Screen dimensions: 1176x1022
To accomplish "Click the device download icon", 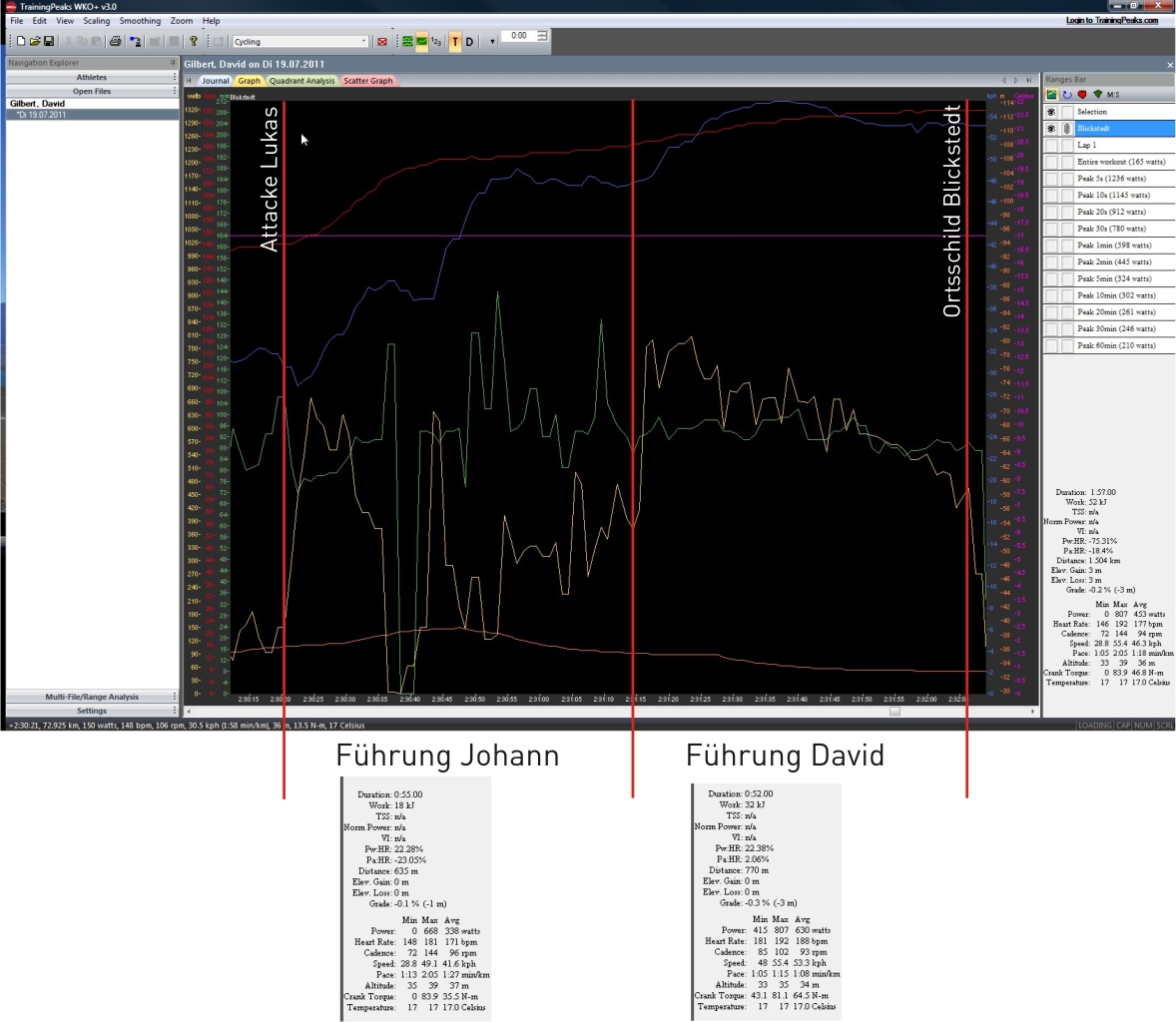I will click(135, 41).
